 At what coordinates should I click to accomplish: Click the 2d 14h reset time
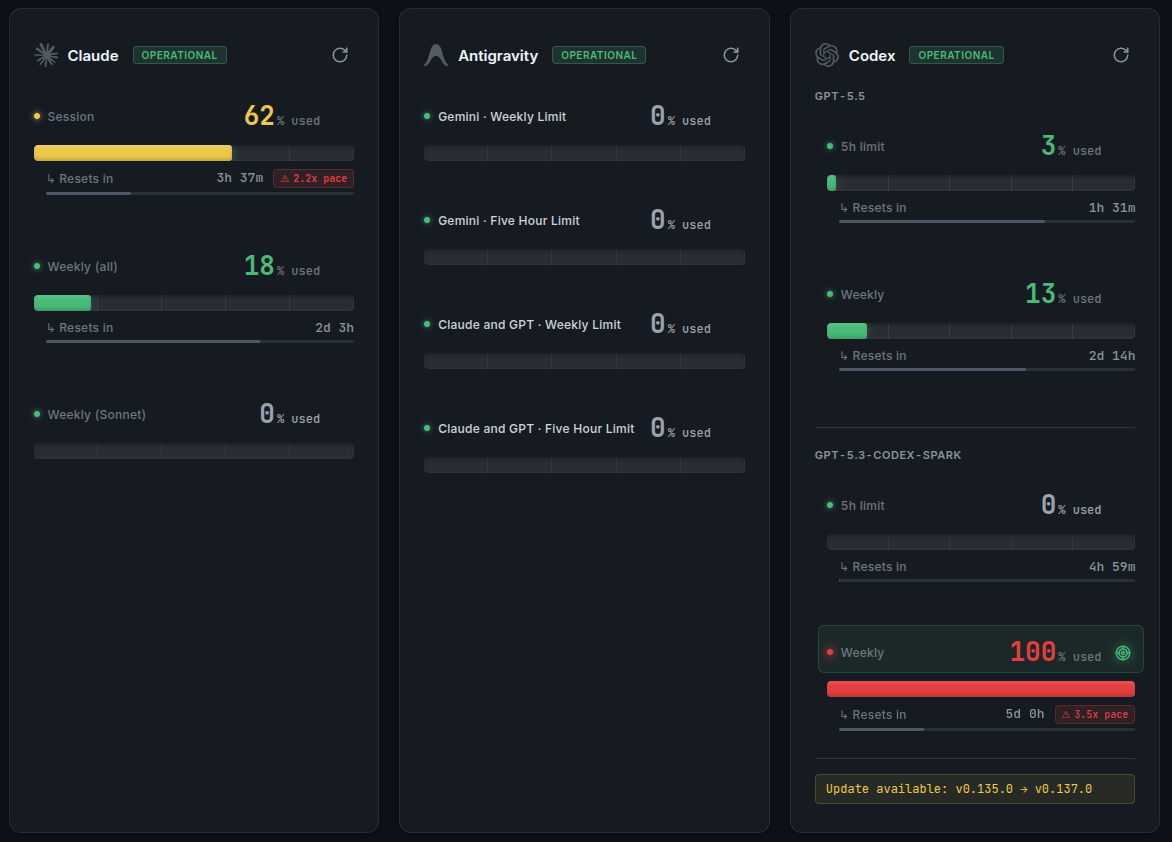click(1111, 356)
